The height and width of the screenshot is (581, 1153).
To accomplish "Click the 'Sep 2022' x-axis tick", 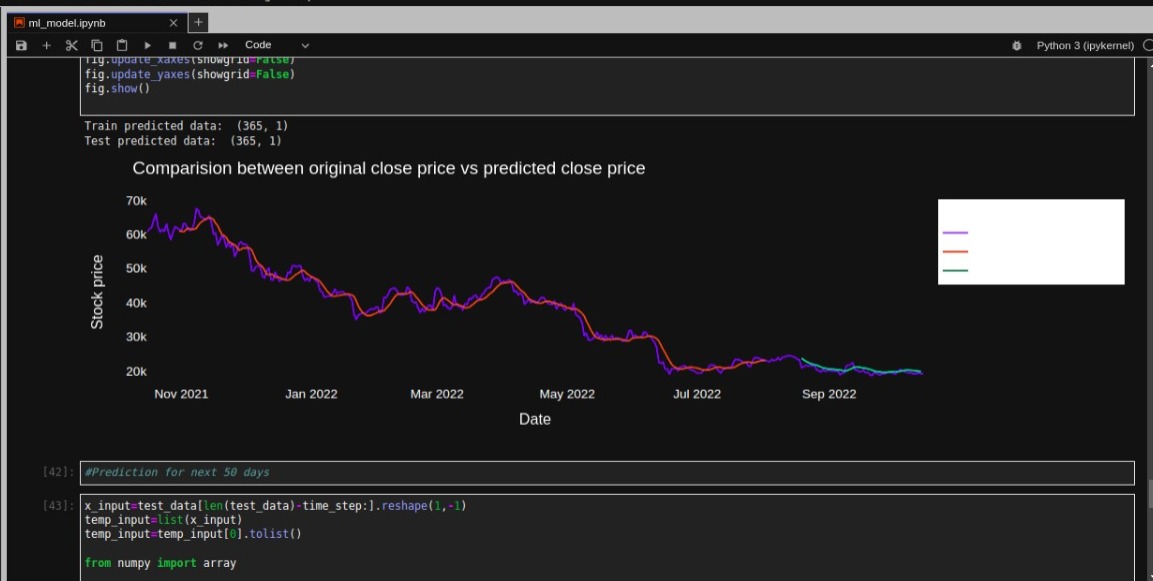I will (829, 394).
